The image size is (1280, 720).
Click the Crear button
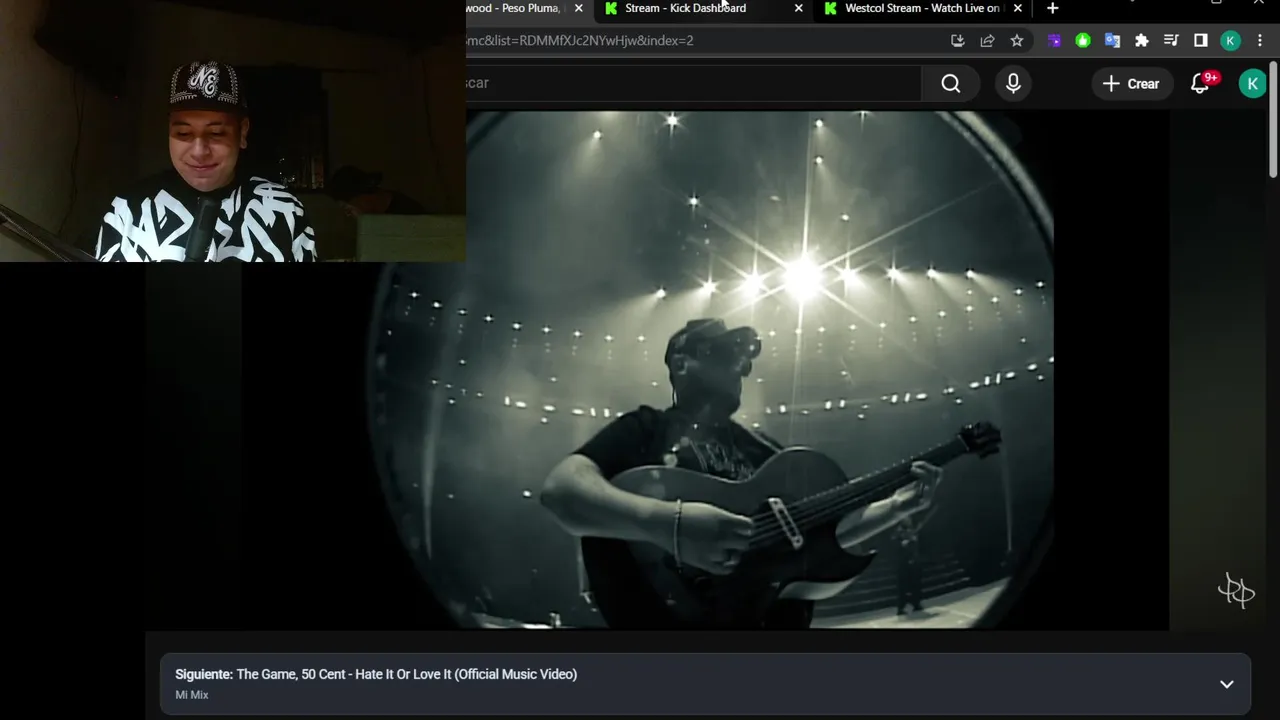[x=1132, y=84]
